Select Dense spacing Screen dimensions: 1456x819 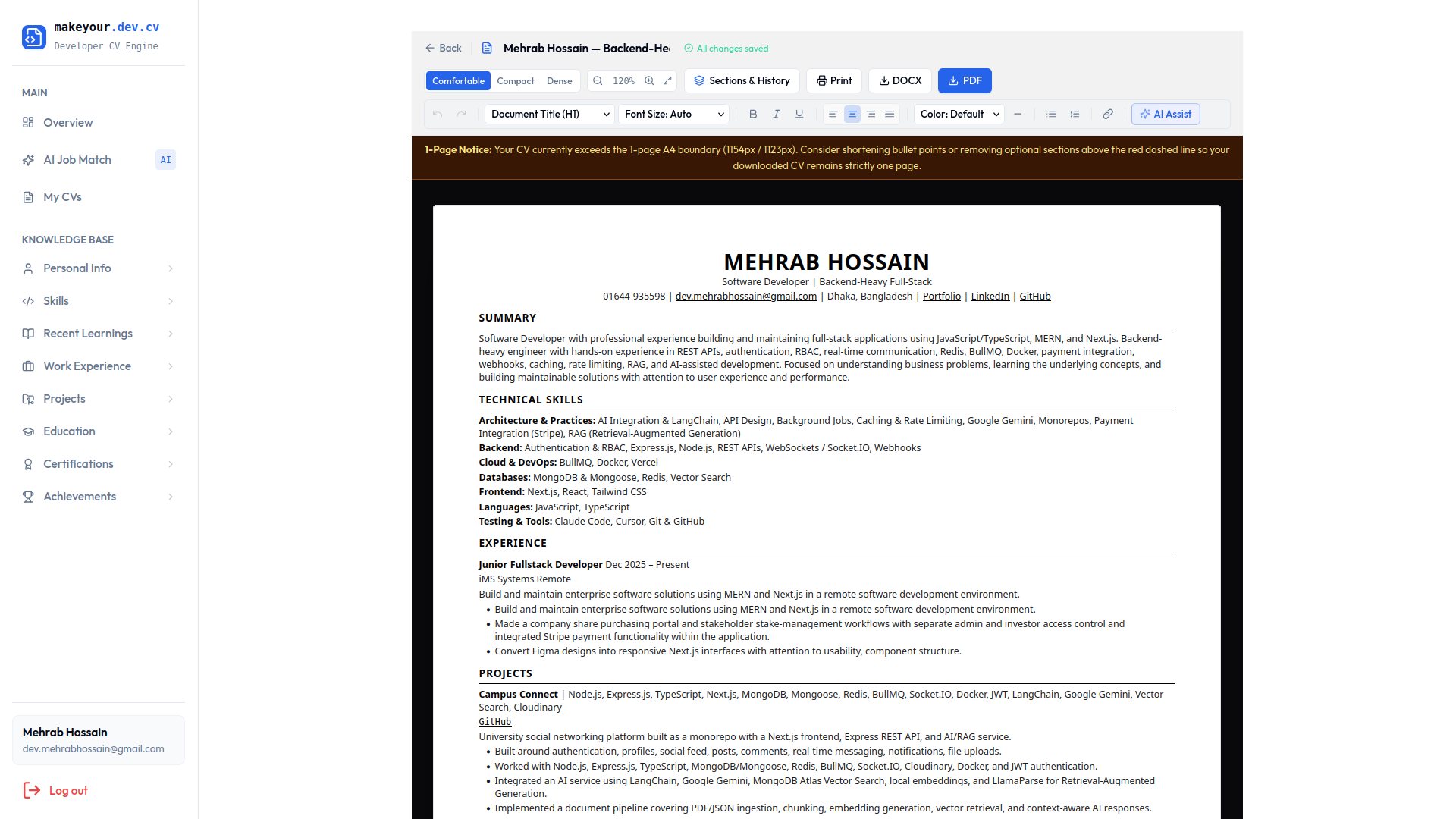point(560,81)
